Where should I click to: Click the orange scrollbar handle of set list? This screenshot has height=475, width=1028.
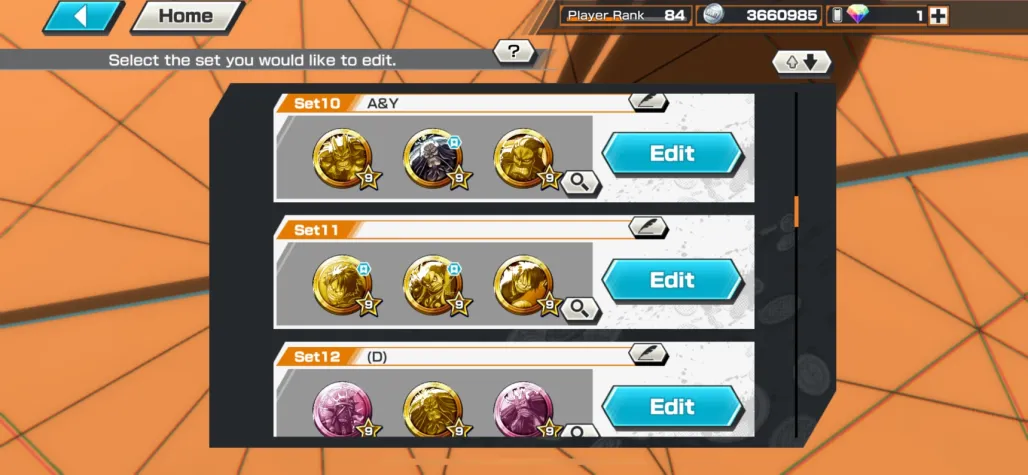(x=796, y=211)
